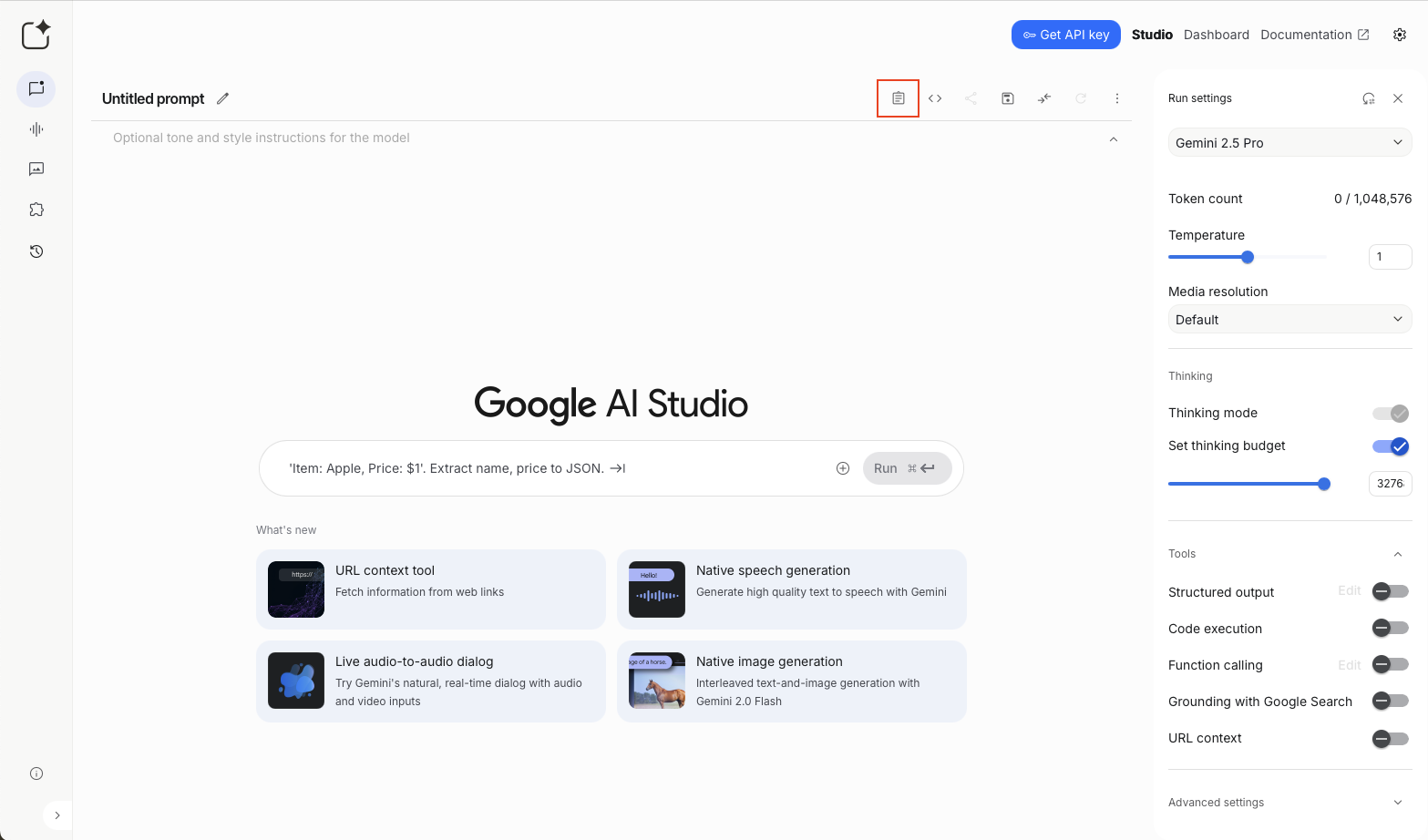Click Get API key button

point(1066,35)
